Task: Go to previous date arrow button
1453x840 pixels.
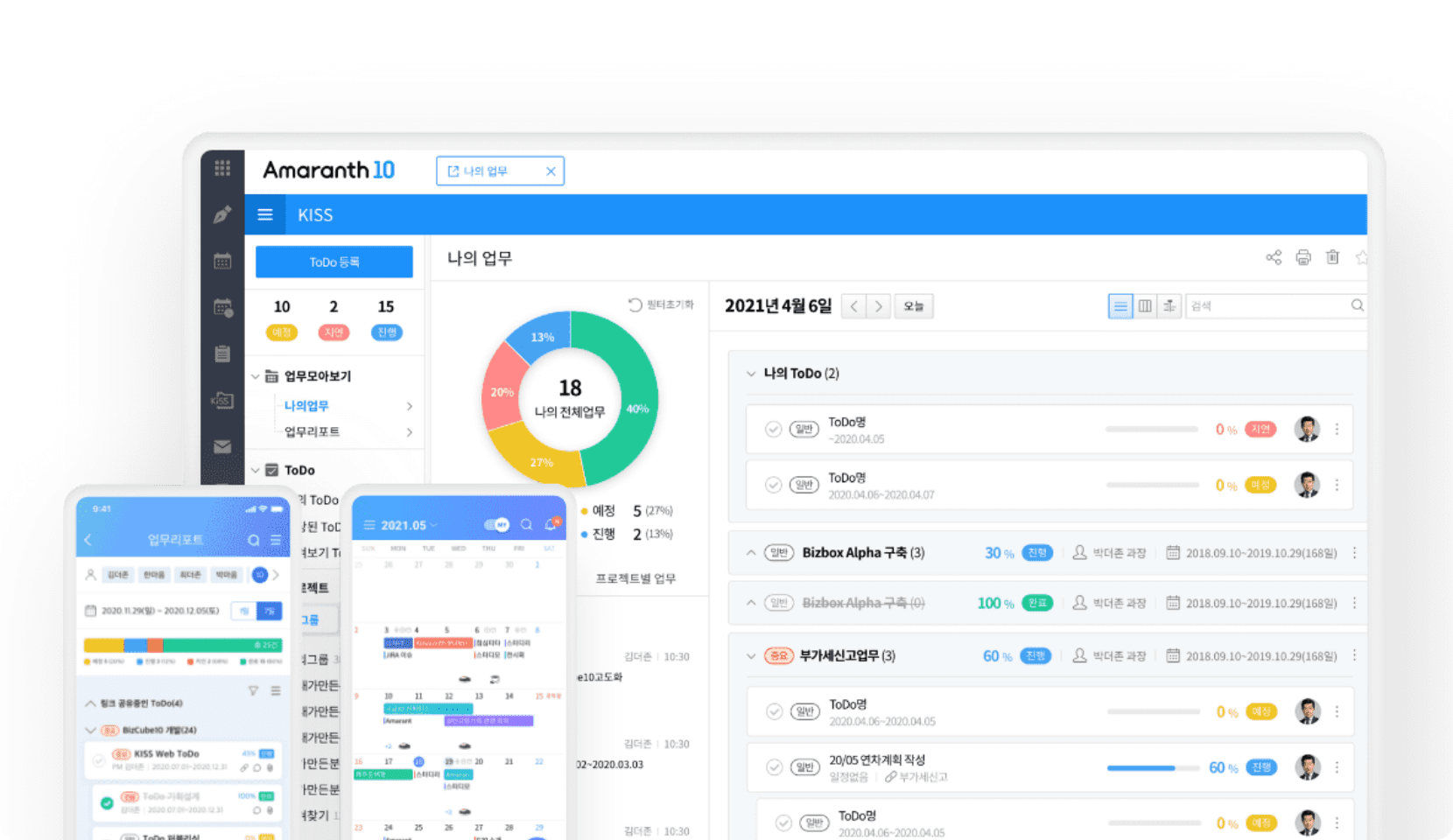Action: click(854, 306)
